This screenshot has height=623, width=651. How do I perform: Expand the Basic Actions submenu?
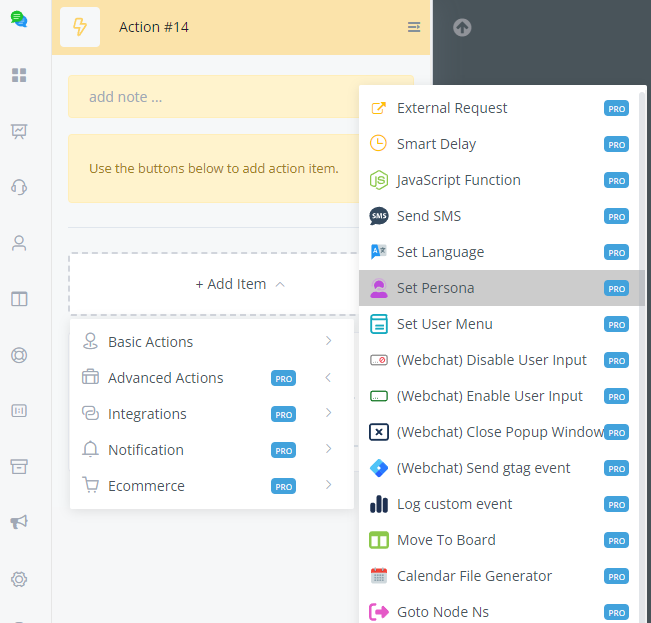pyautogui.click(x=211, y=342)
